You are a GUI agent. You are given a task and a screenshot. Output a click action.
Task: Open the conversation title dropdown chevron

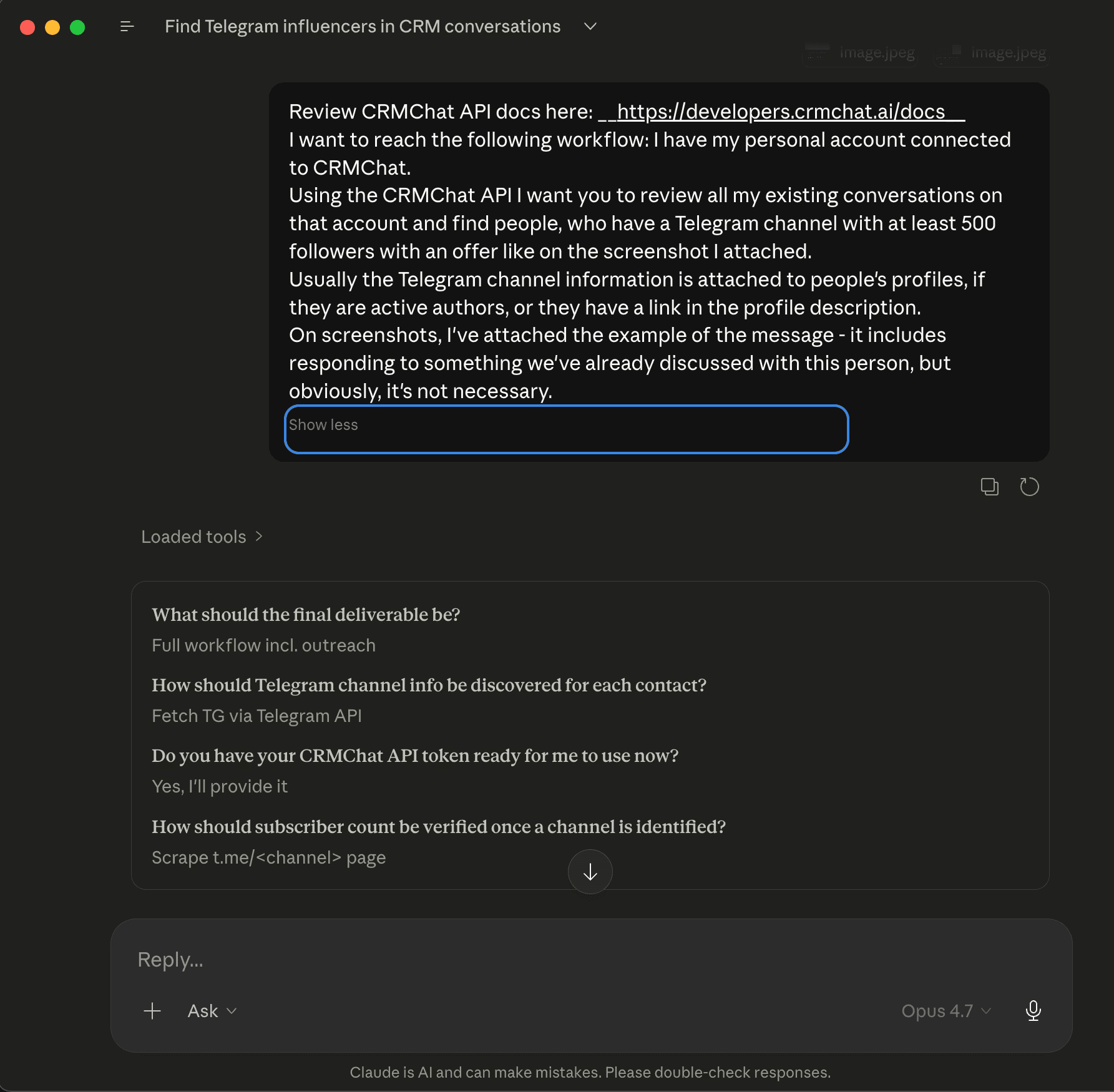pyautogui.click(x=590, y=26)
